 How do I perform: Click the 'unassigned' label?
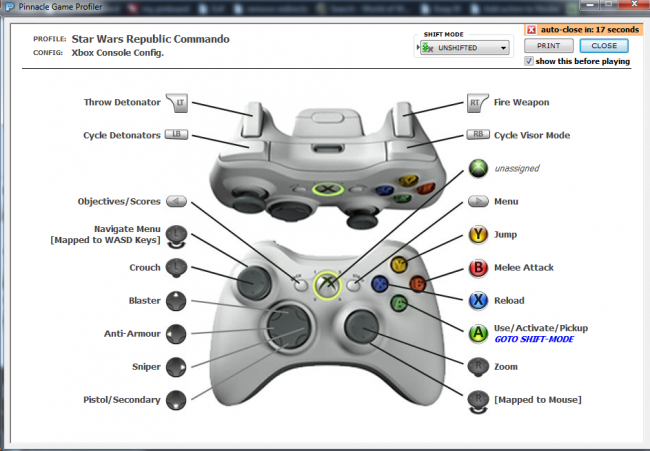pyautogui.click(x=517, y=168)
